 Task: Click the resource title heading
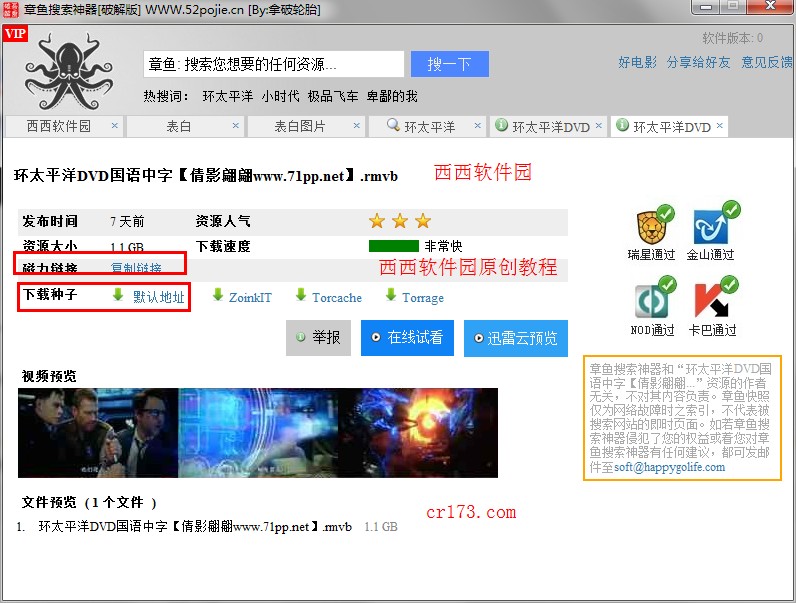[x=206, y=176]
